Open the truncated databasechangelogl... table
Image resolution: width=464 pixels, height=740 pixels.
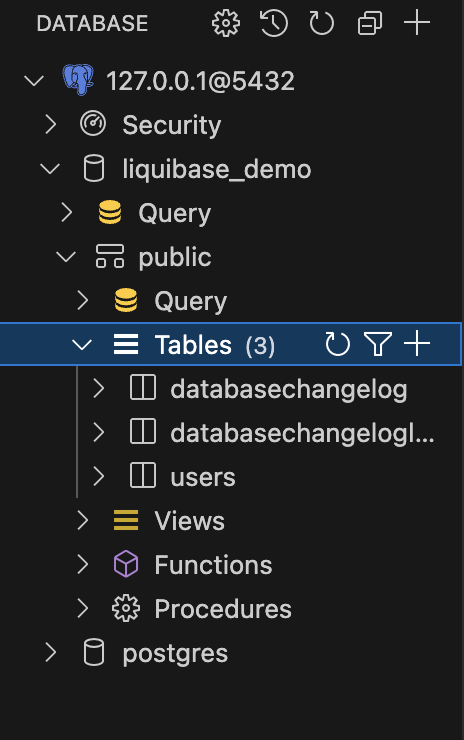[303, 433]
